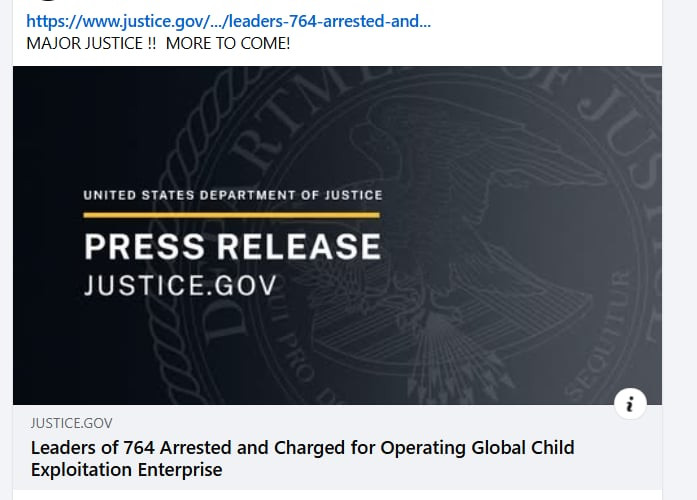
Task: Click the JUSTICE.GOV source label below the image
Action: pos(71,423)
